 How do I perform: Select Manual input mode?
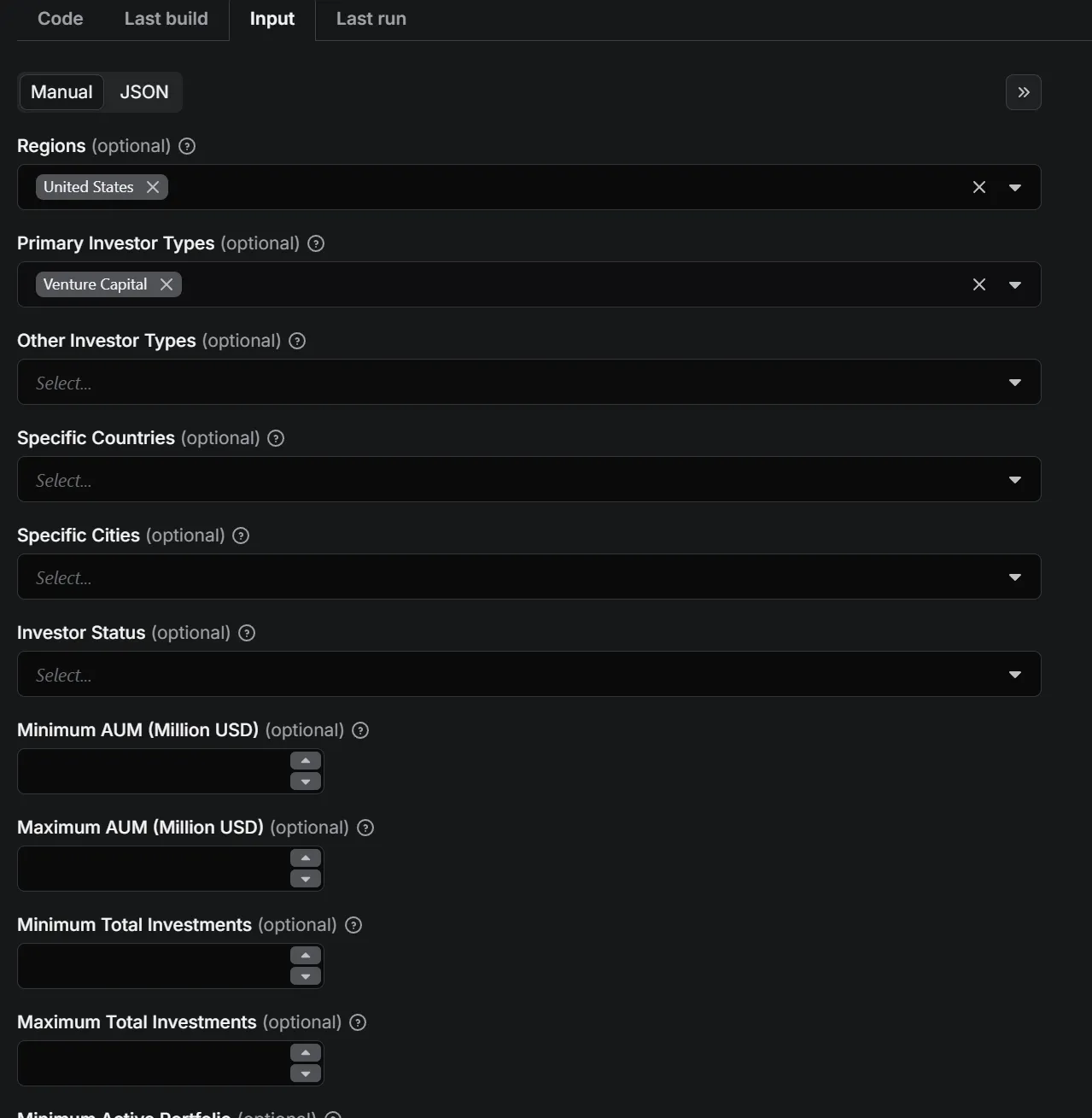point(61,92)
